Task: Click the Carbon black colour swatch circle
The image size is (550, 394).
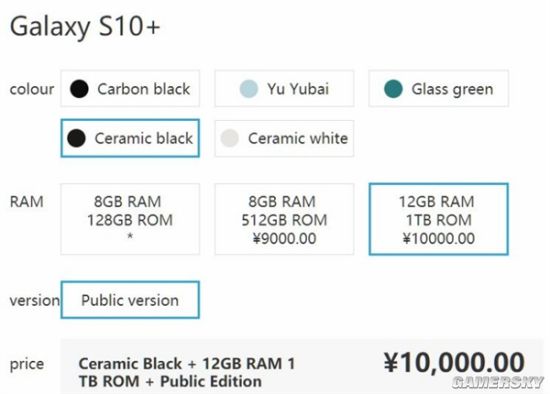Action: tap(79, 89)
